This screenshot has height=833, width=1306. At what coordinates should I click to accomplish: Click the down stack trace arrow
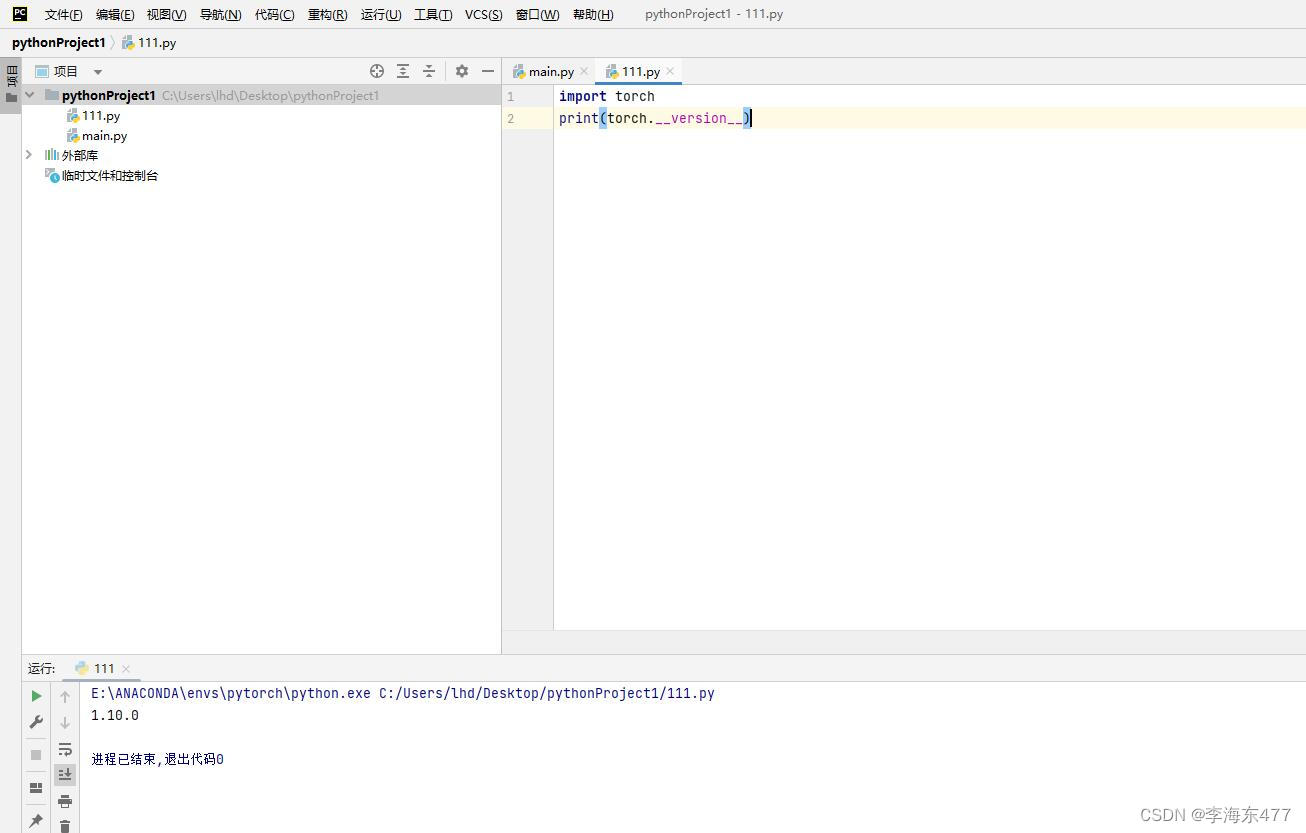click(x=65, y=722)
